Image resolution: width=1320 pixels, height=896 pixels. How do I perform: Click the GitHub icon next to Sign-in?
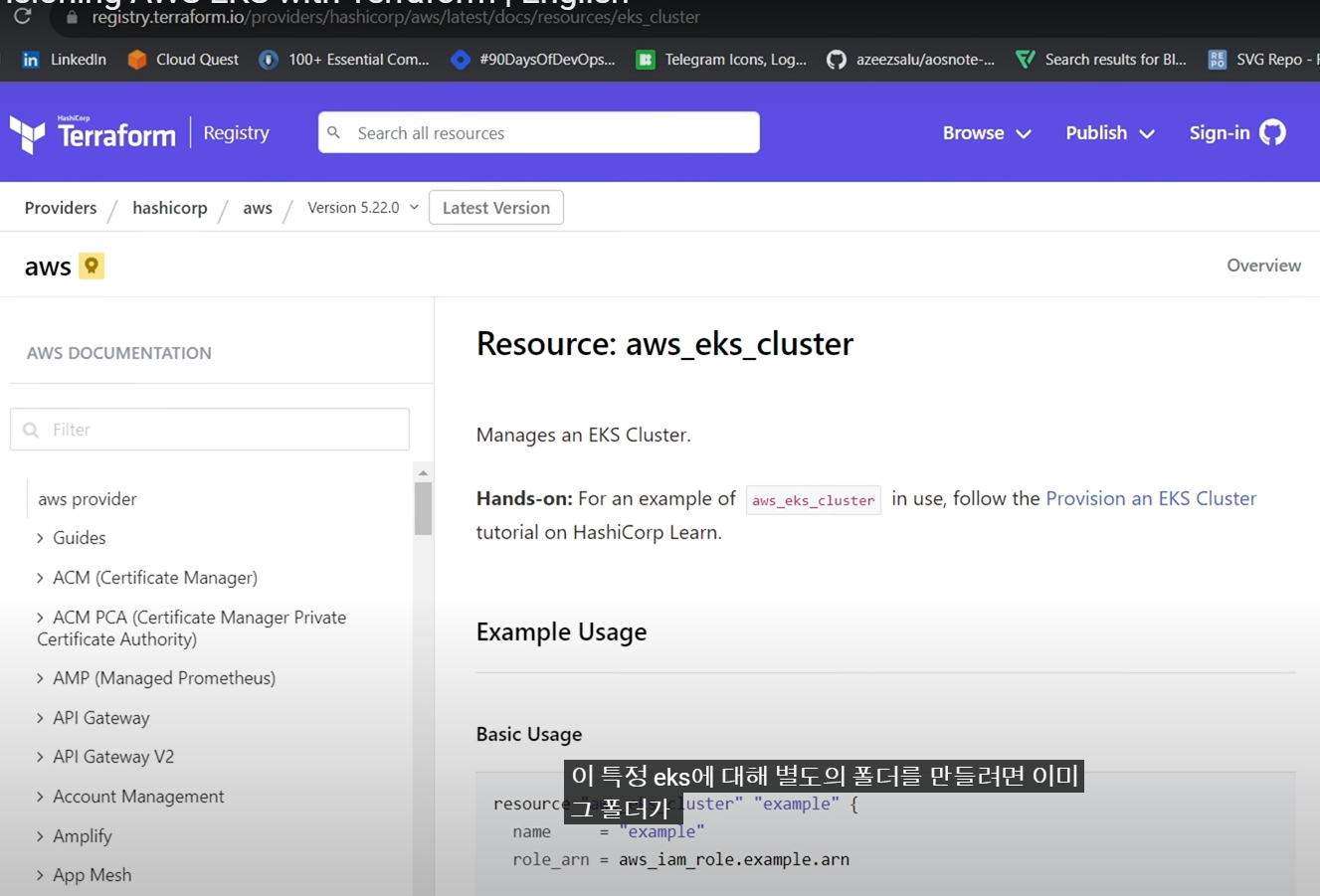[1272, 132]
